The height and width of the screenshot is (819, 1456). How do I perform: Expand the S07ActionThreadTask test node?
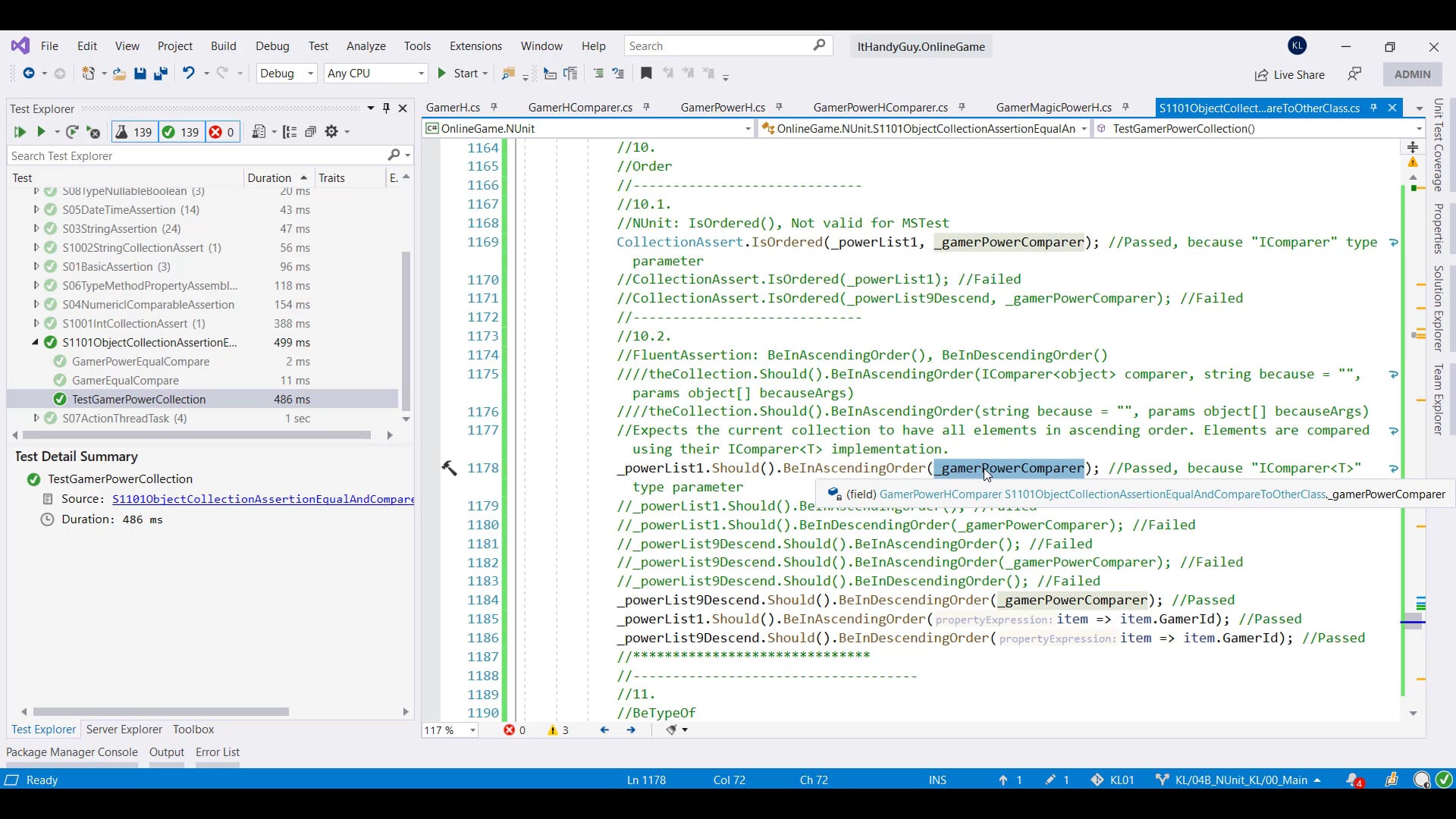coord(36,418)
